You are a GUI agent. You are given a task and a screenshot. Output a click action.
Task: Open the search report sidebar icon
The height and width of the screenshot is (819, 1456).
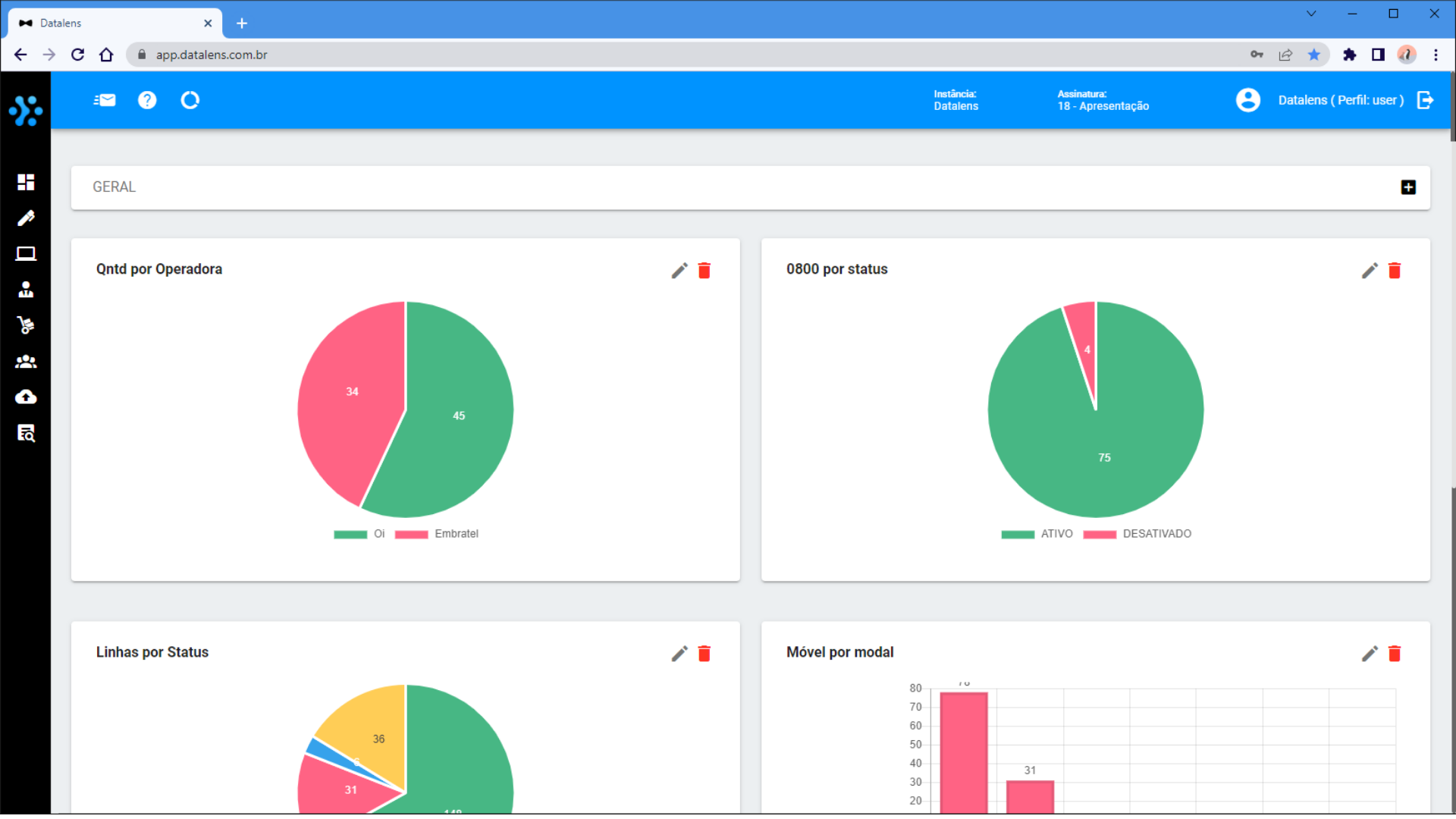(26, 433)
